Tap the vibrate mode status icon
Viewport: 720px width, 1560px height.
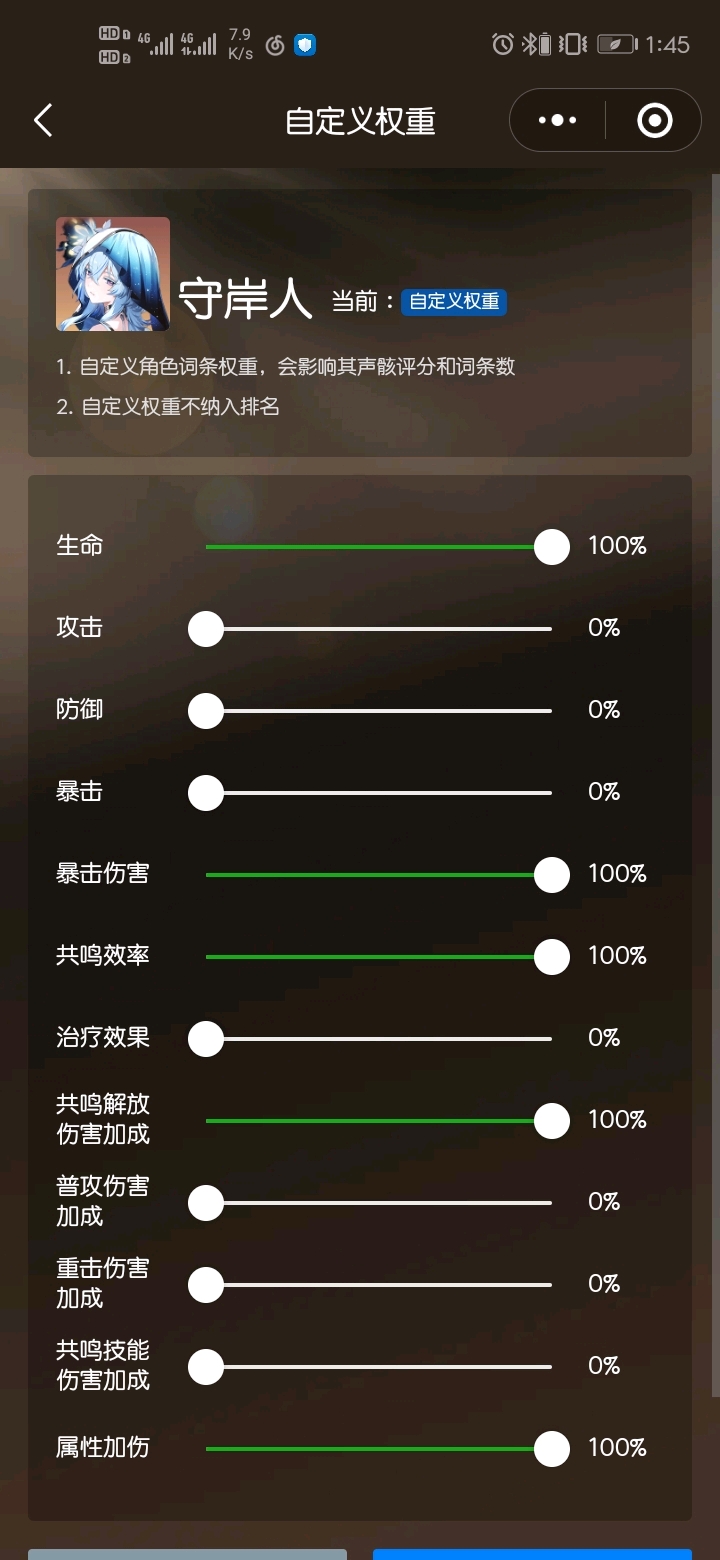point(573,44)
